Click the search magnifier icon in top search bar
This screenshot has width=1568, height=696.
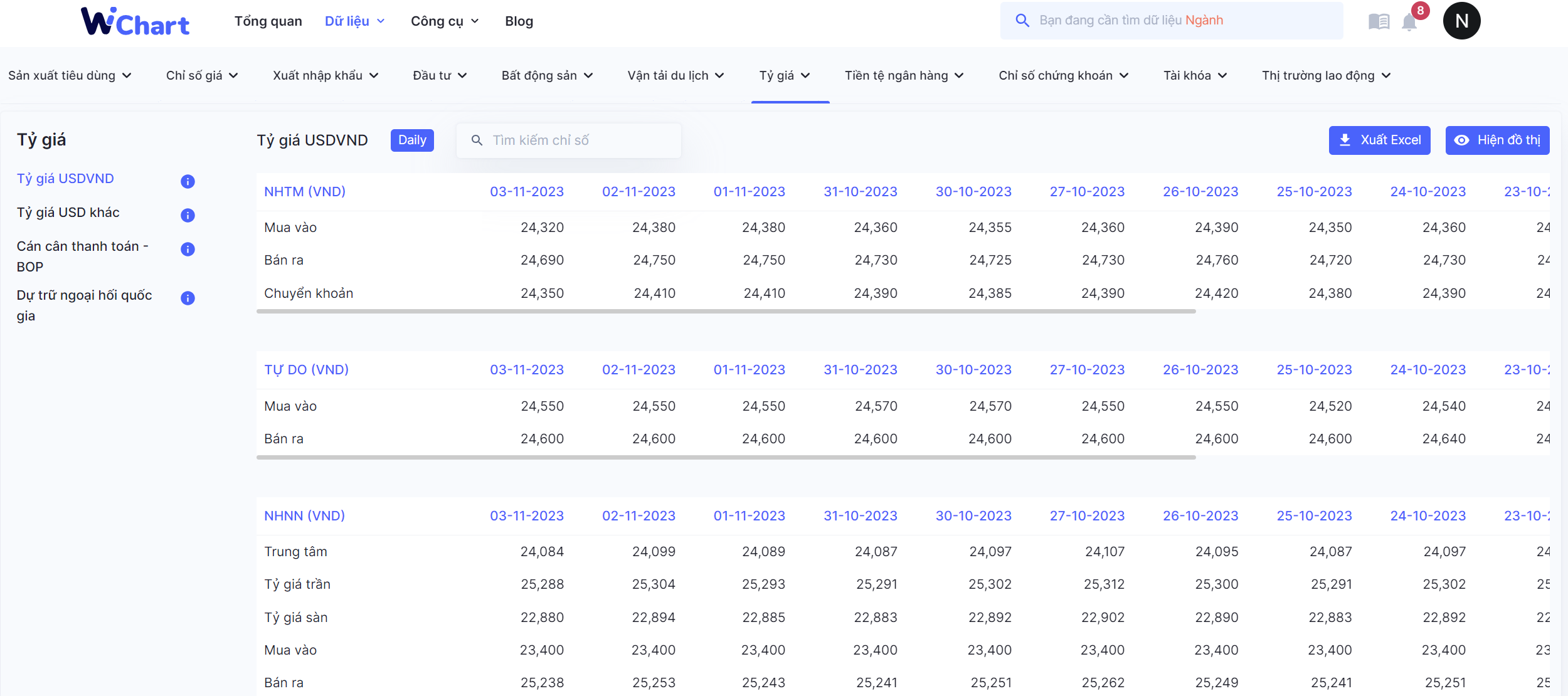[1022, 21]
